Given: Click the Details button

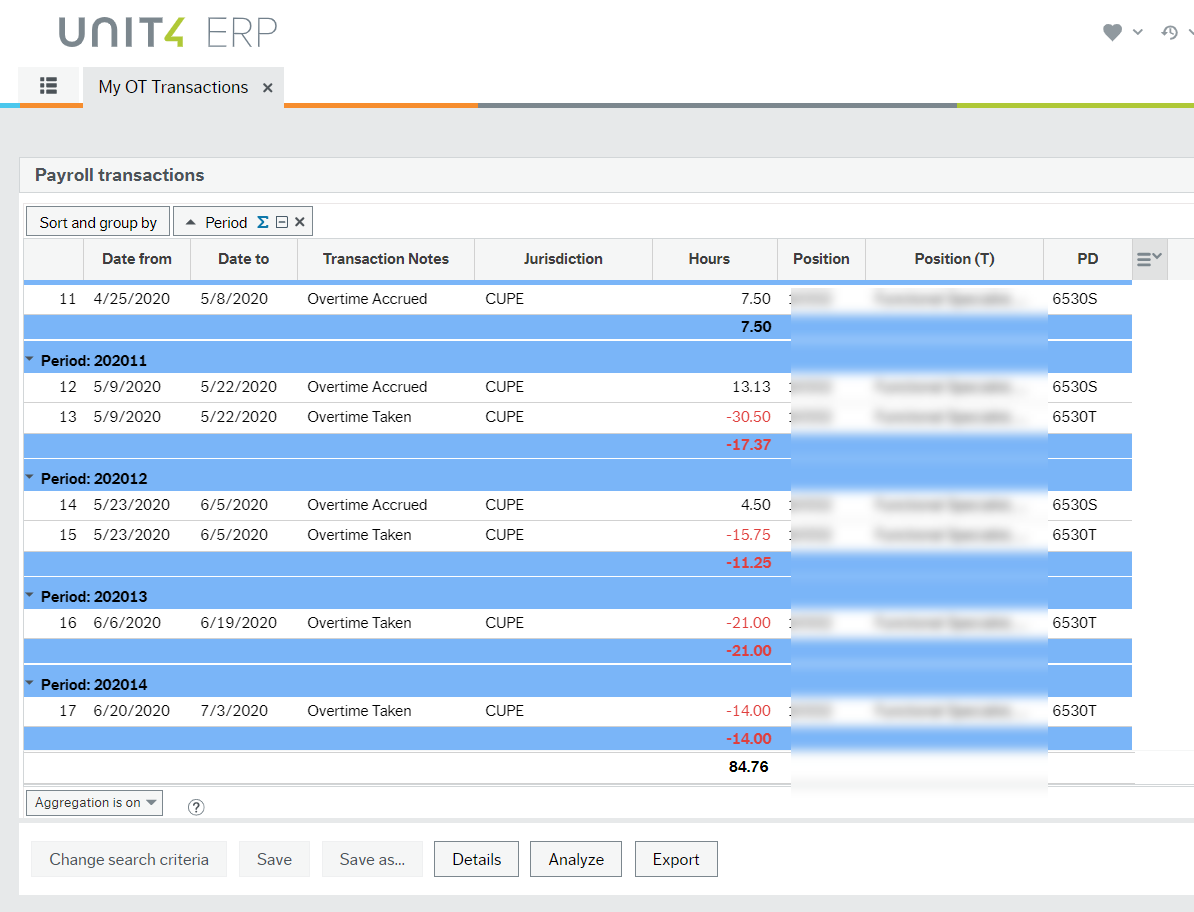Looking at the screenshot, I should point(476,858).
